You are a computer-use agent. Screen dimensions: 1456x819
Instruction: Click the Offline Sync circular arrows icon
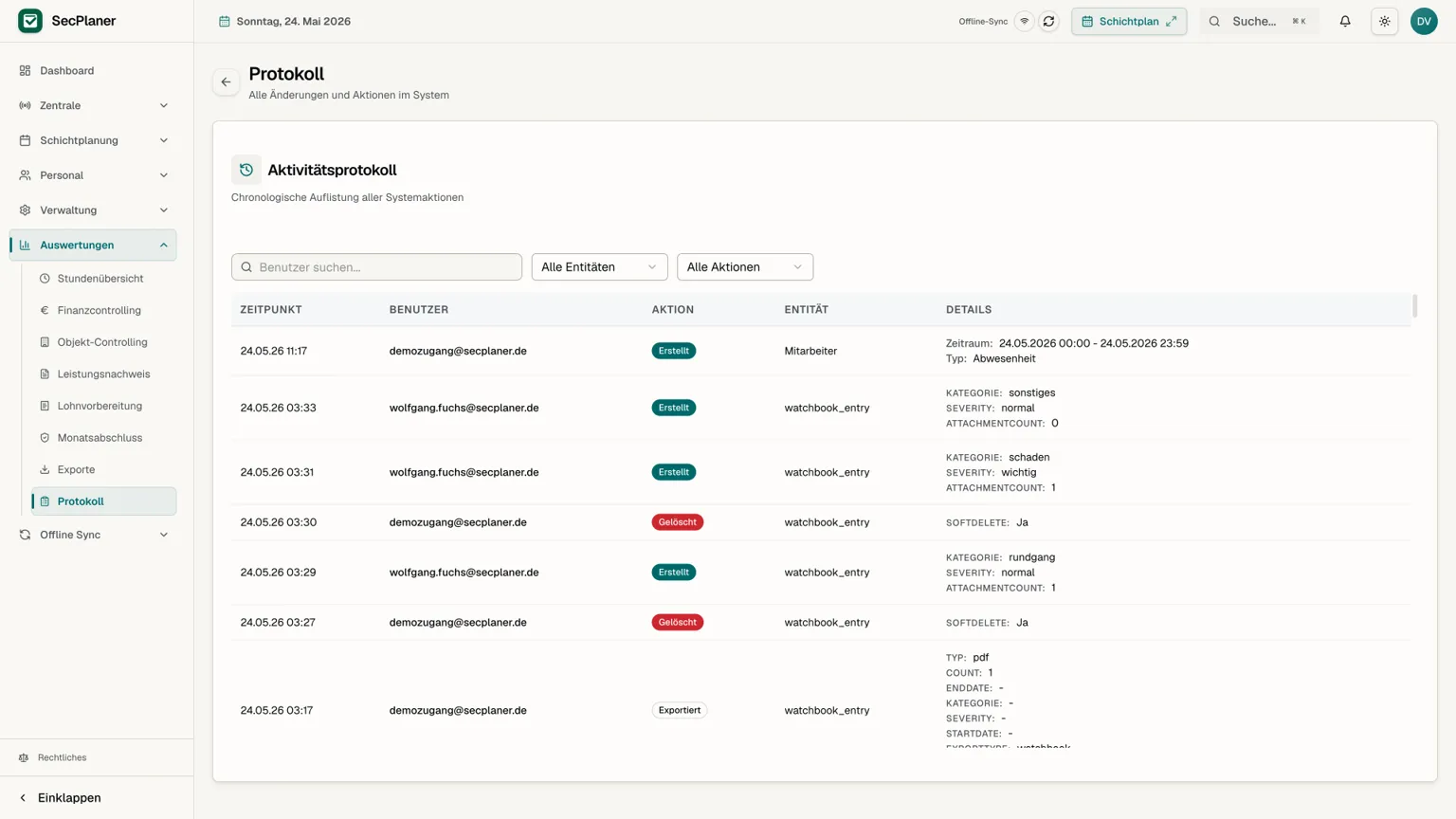(26, 535)
